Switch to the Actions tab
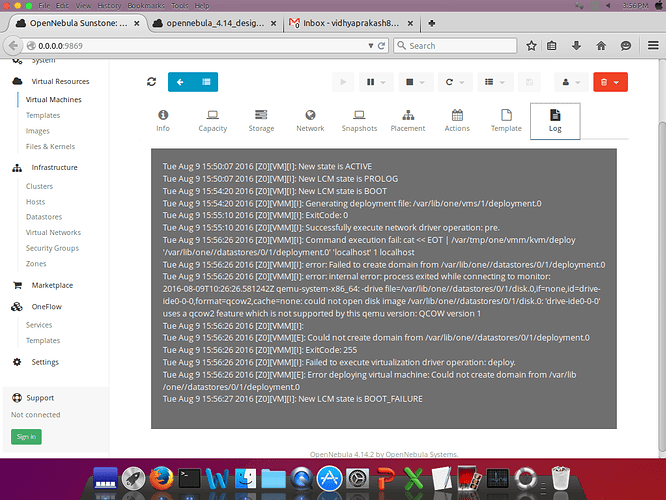The height and width of the screenshot is (500, 666). [x=457, y=121]
